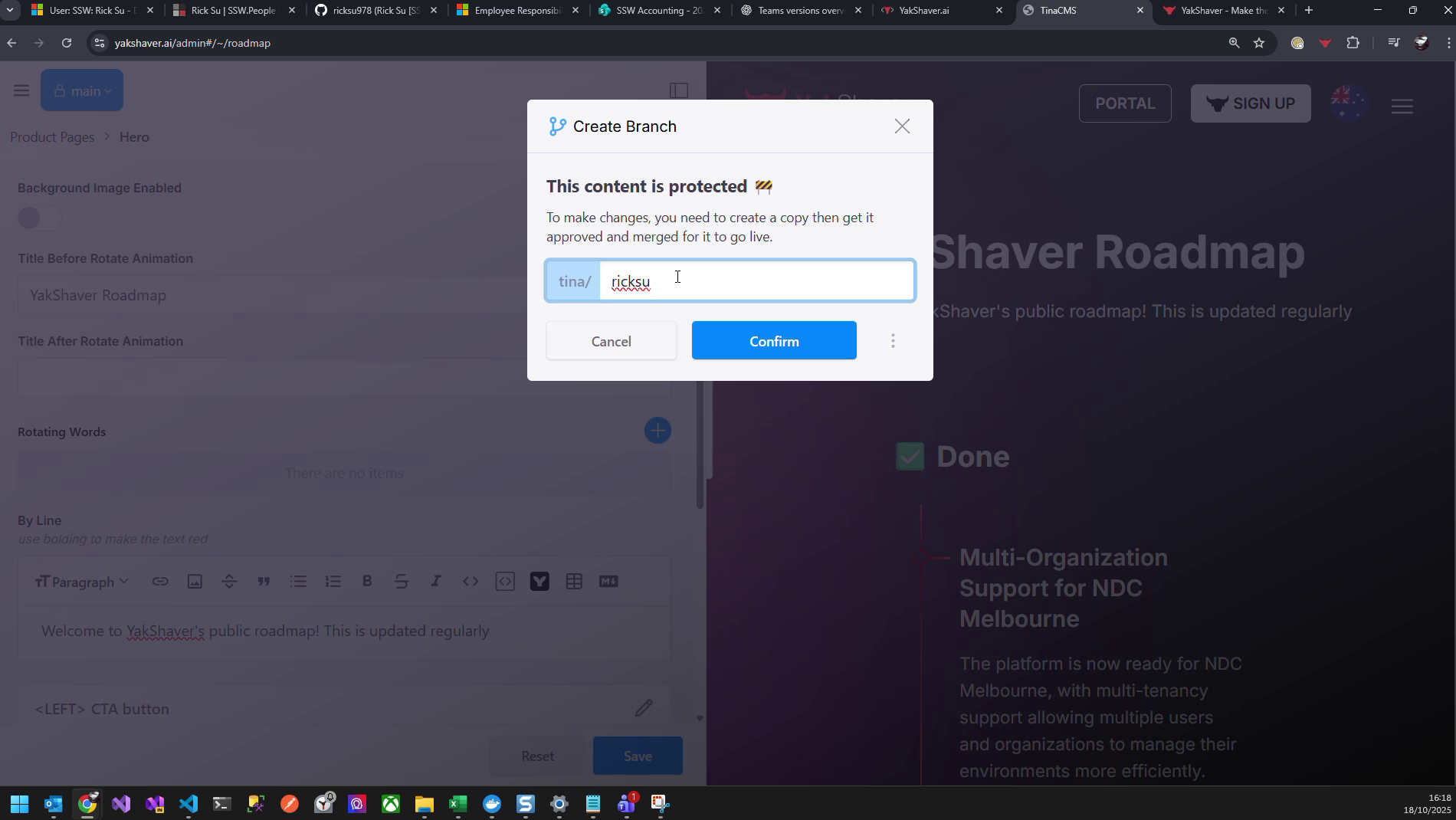Confirm the branch creation
This screenshot has width=1456, height=820.
click(x=774, y=341)
